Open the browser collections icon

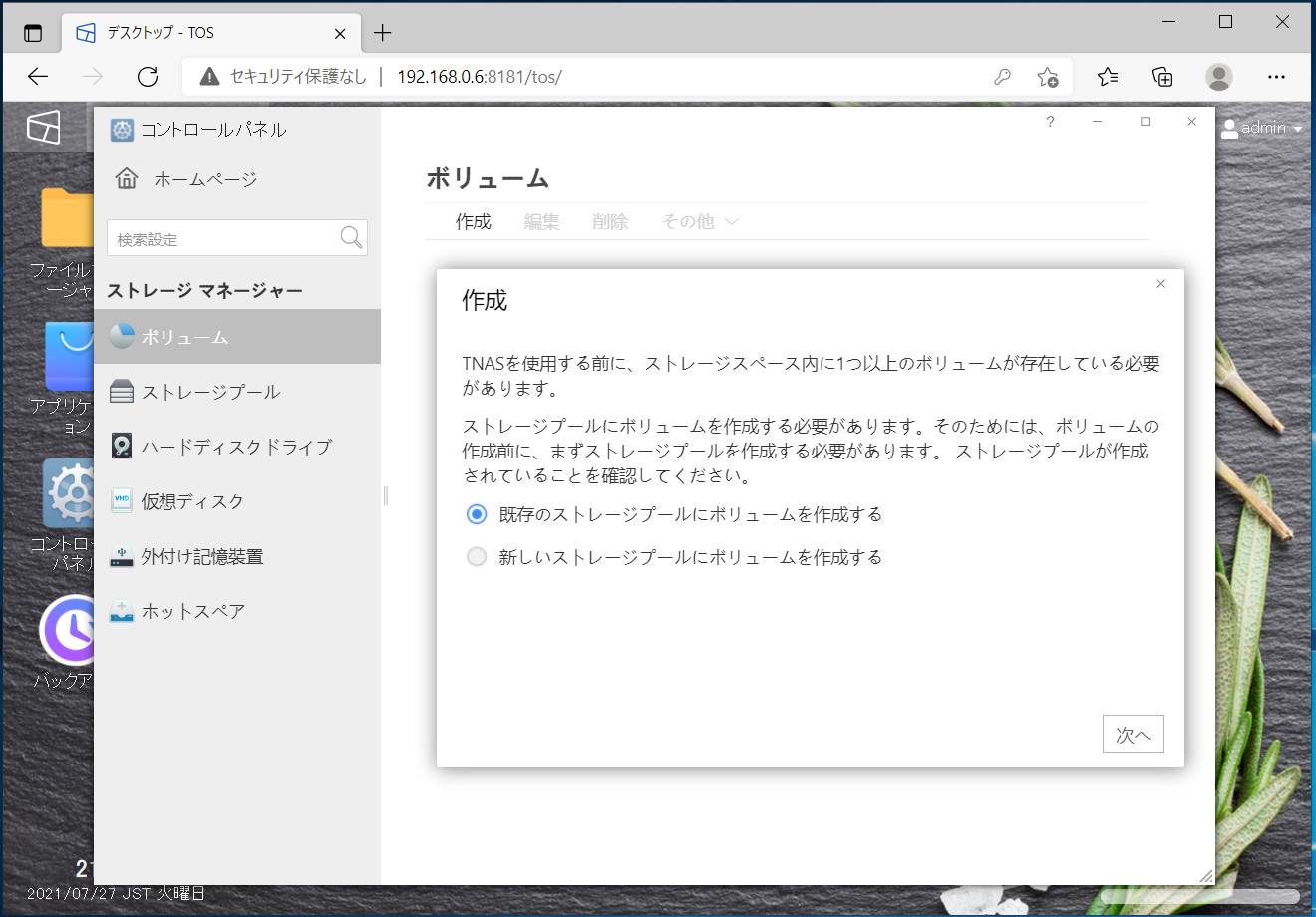tap(1162, 77)
